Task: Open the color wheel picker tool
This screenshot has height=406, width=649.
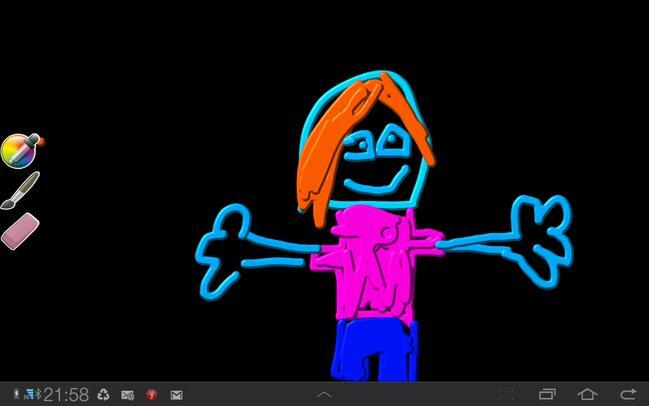Action: coord(22,151)
